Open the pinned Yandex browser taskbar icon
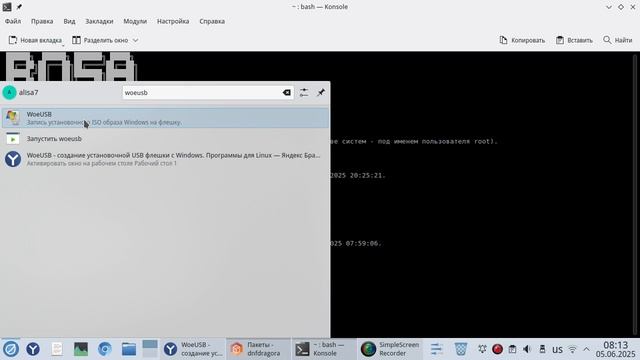The width and height of the screenshot is (640, 360). coord(33,349)
